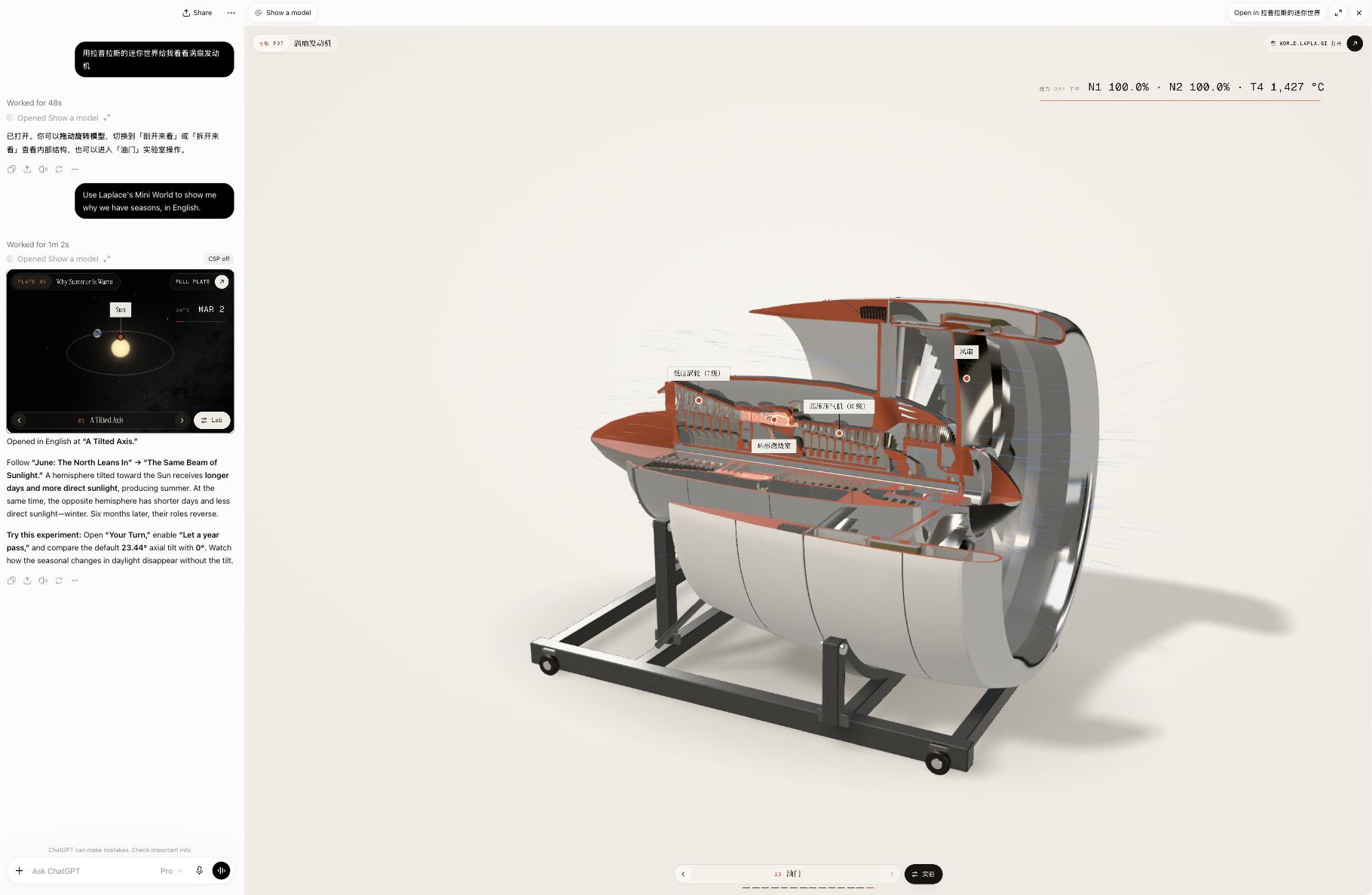
Task: Regenerate the seasons explanation response
Action: [59, 581]
